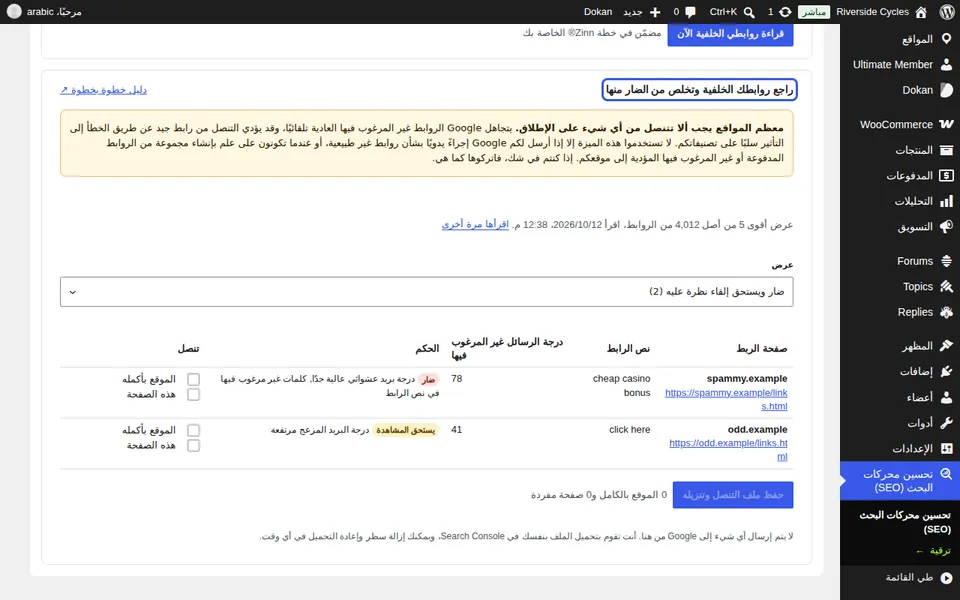Click the إضافات plugin icon
Screen dimensions: 960x600
tap(946, 372)
